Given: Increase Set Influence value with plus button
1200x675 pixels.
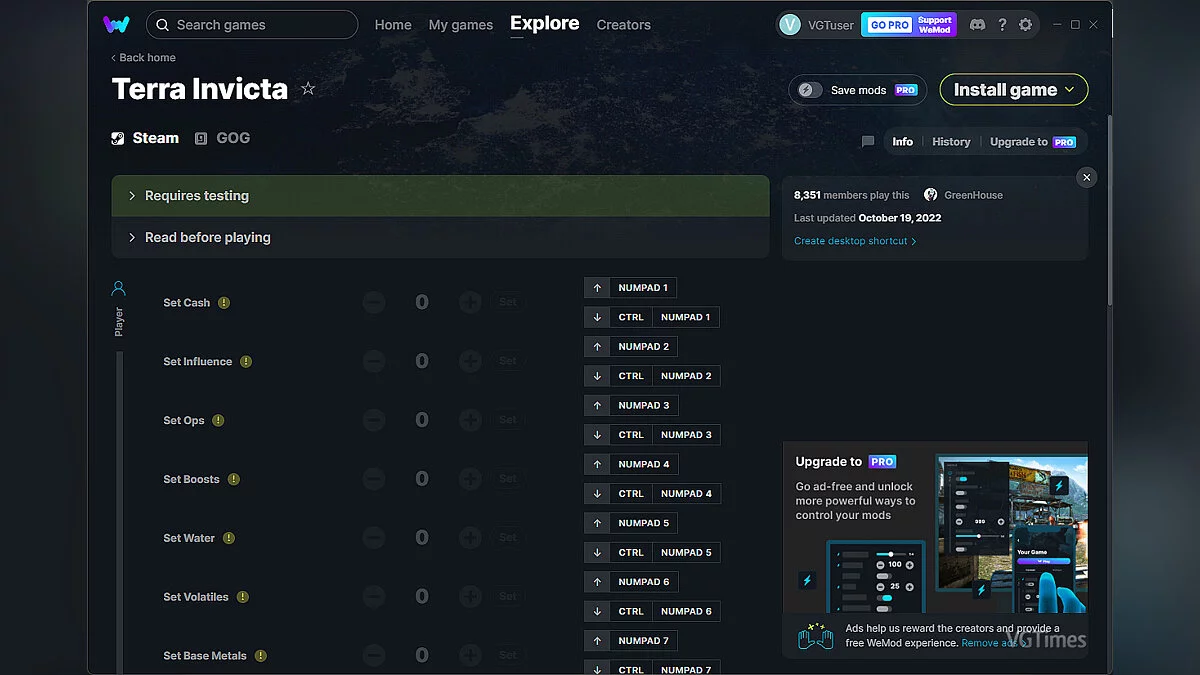Looking at the screenshot, I should (x=470, y=361).
